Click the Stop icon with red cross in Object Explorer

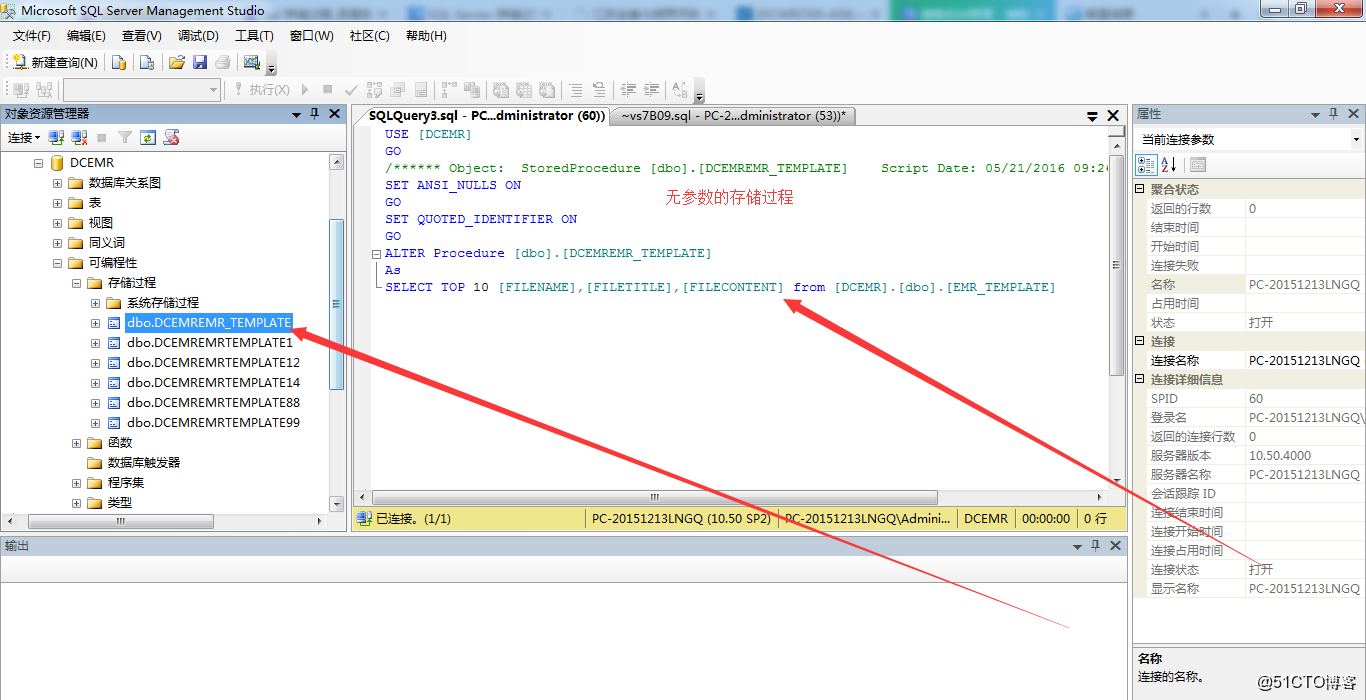pos(171,138)
